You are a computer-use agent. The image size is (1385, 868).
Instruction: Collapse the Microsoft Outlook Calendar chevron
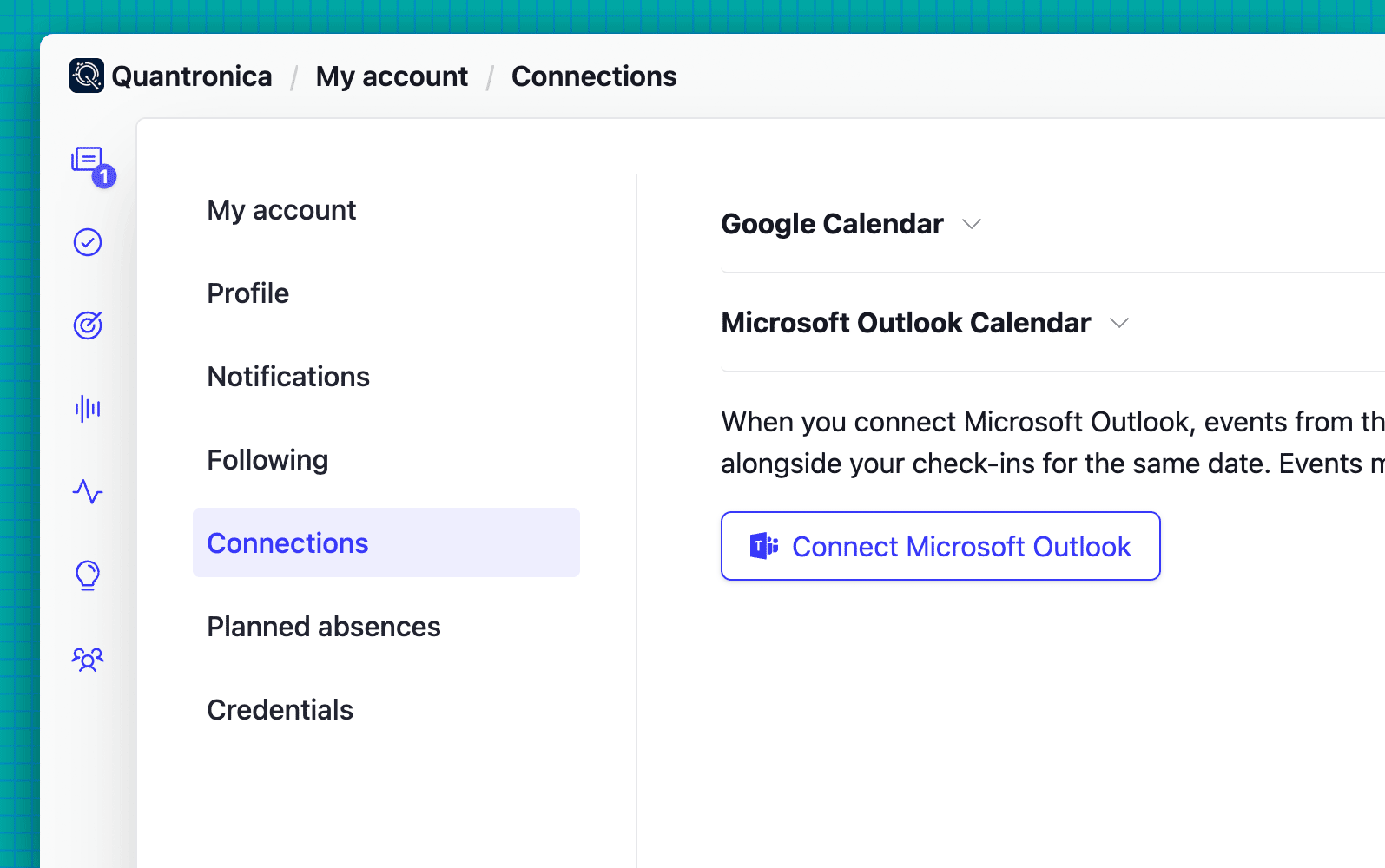[1119, 323]
